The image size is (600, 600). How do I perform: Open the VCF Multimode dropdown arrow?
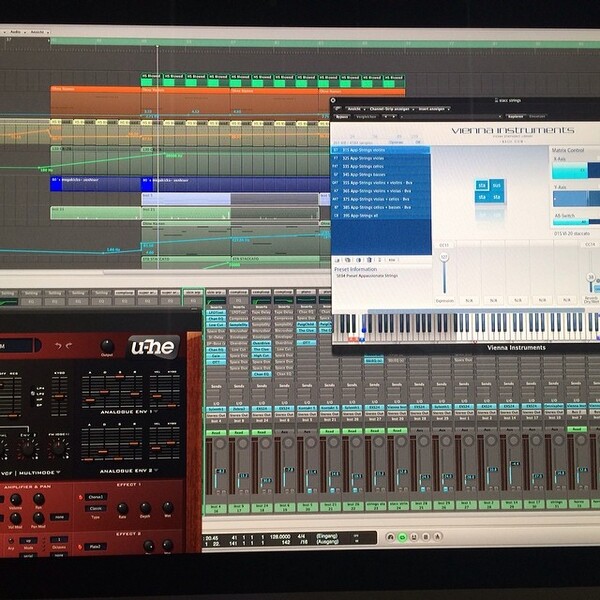[x=58, y=473]
